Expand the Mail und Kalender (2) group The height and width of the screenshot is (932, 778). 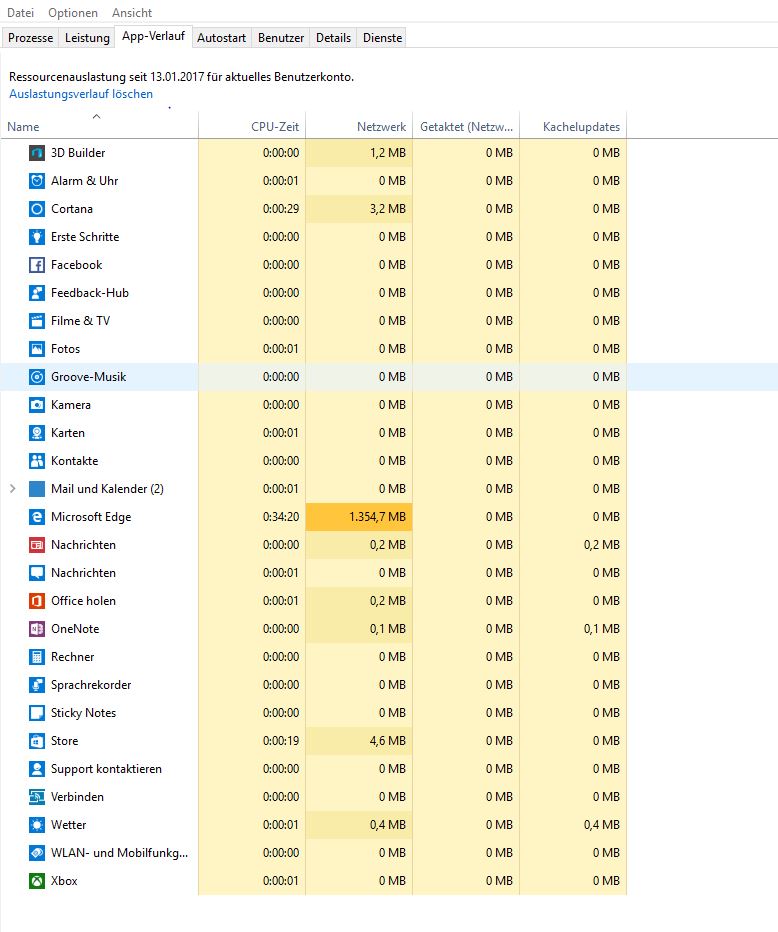click(x=12, y=489)
